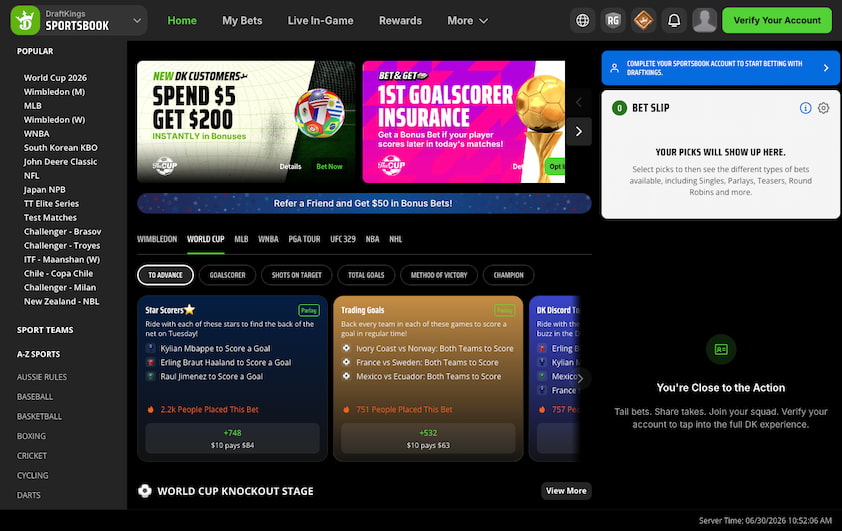This screenshot has width=842, height=531.
Task: Expand the Sport Teams sidebar section
Action: (x=45, y=330)
